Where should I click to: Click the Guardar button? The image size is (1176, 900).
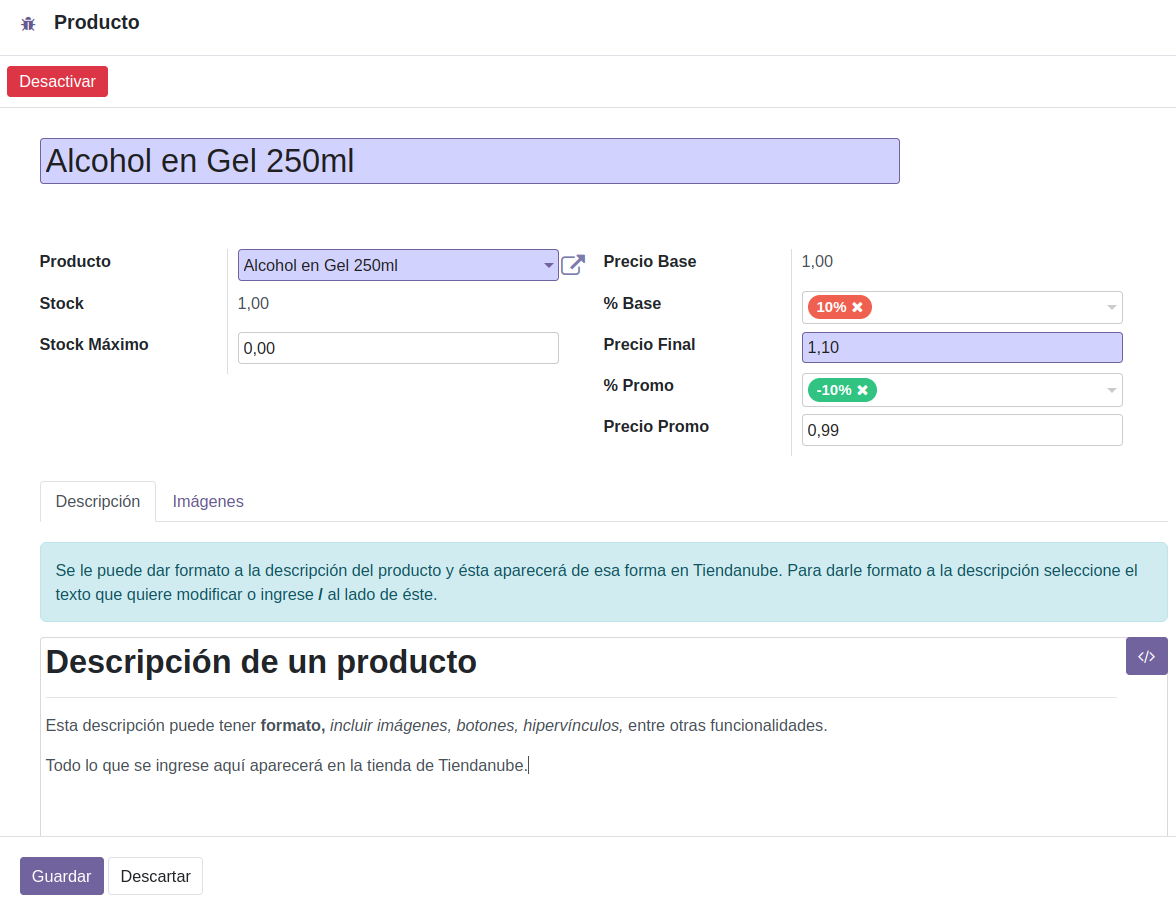62,876
